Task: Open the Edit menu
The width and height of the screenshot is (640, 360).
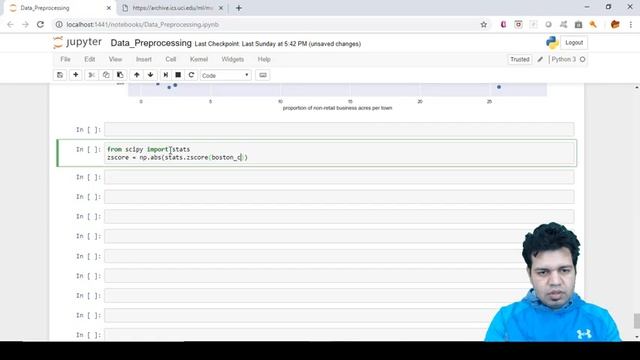Action: (x=90, y=59)
